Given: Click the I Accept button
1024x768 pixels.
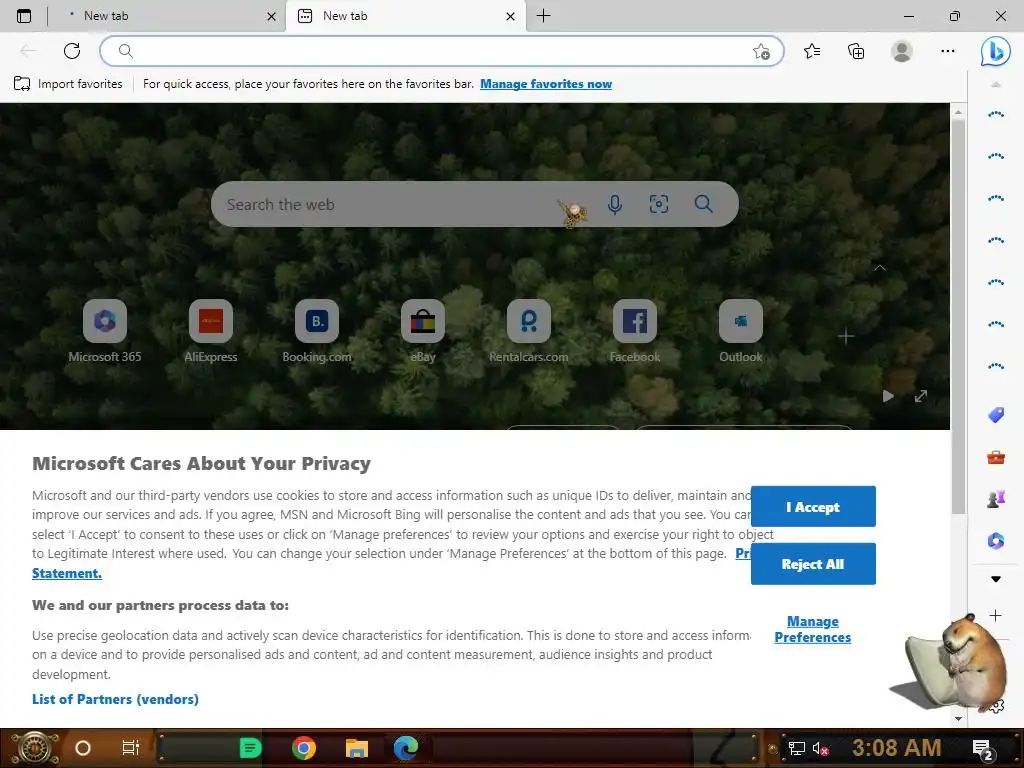Looking at the screenshot, I should tap(813, 506).
